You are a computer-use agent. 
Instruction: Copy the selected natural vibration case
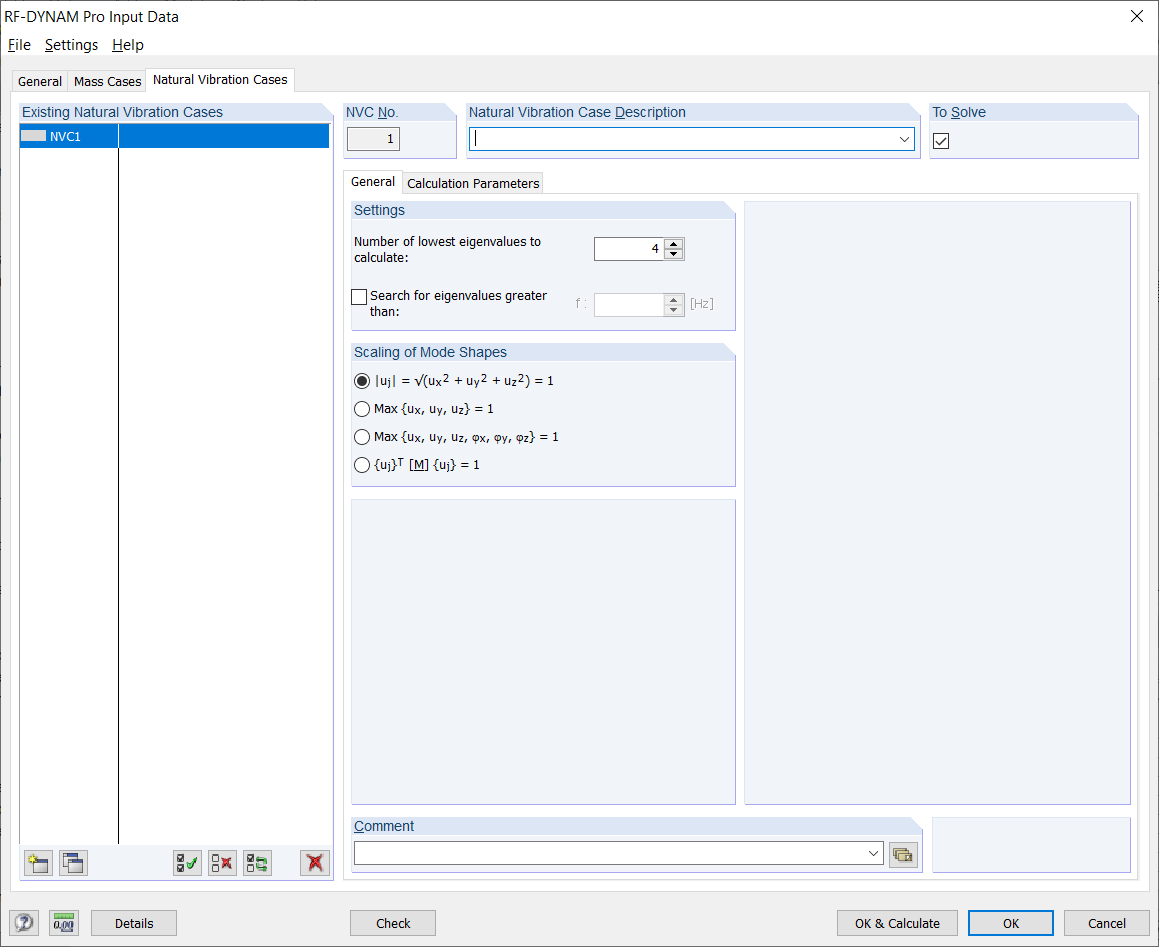coord(73,863)
